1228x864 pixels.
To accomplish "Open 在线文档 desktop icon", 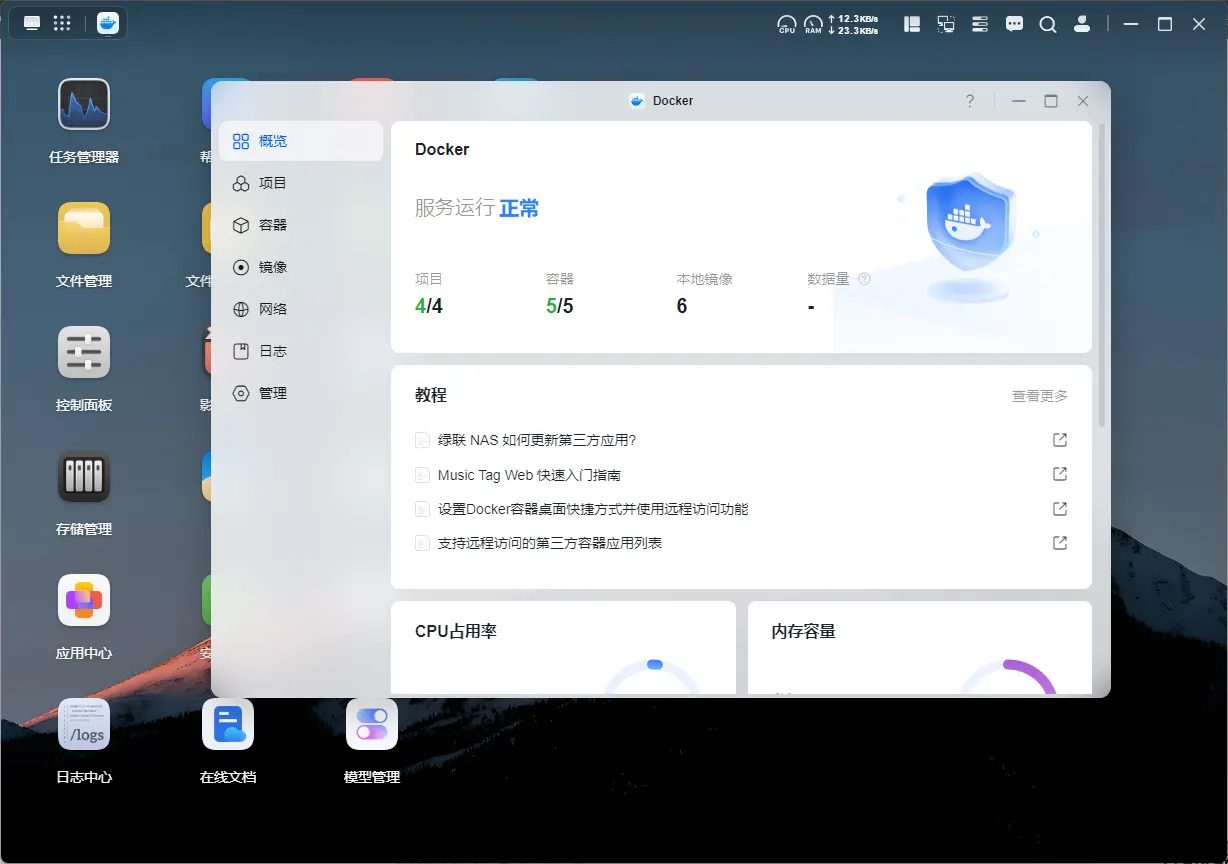I will 228,724.
